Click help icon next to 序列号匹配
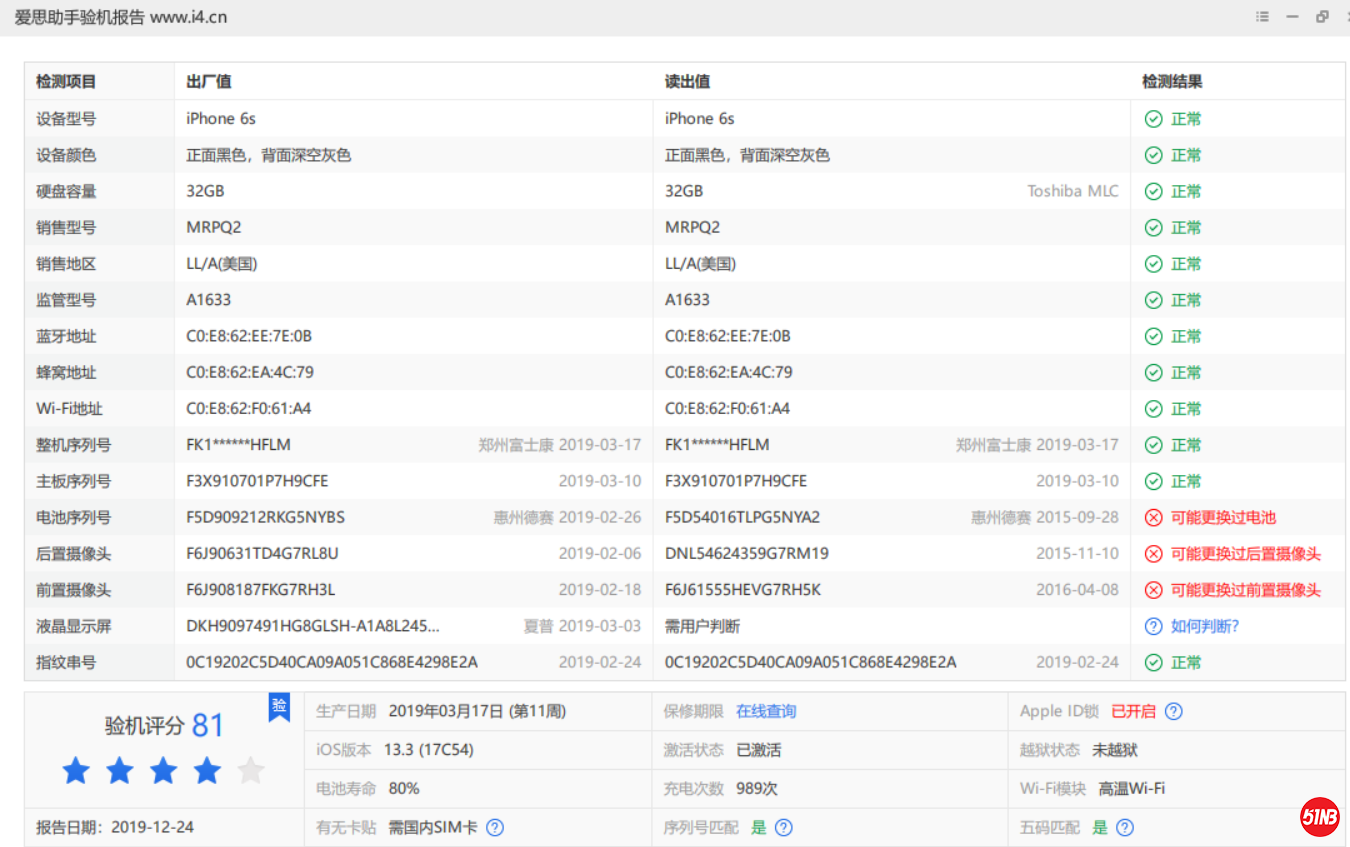 [x=784, y=828]
